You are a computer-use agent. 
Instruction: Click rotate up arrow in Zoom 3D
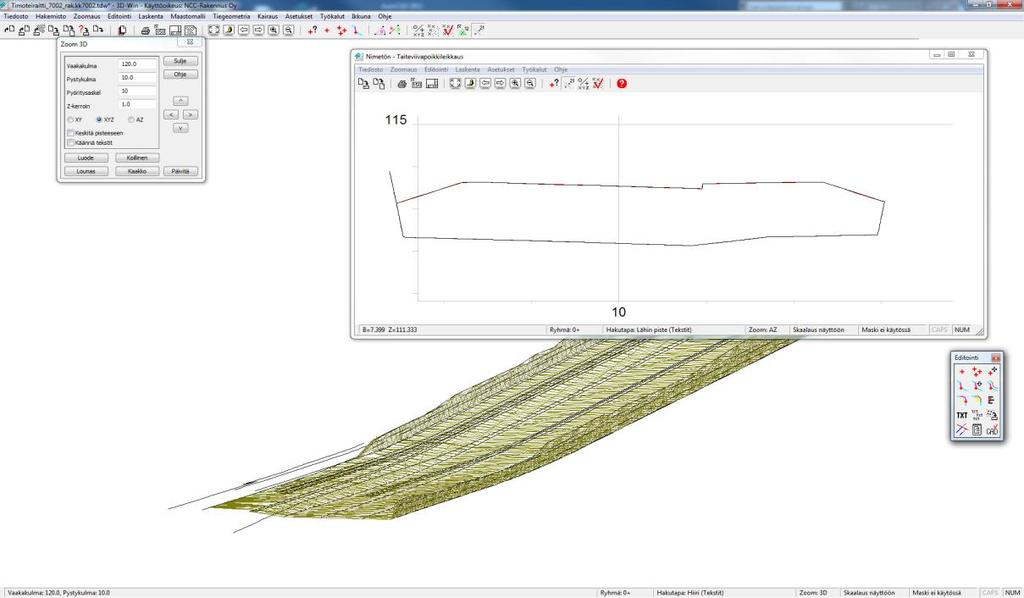181,101
